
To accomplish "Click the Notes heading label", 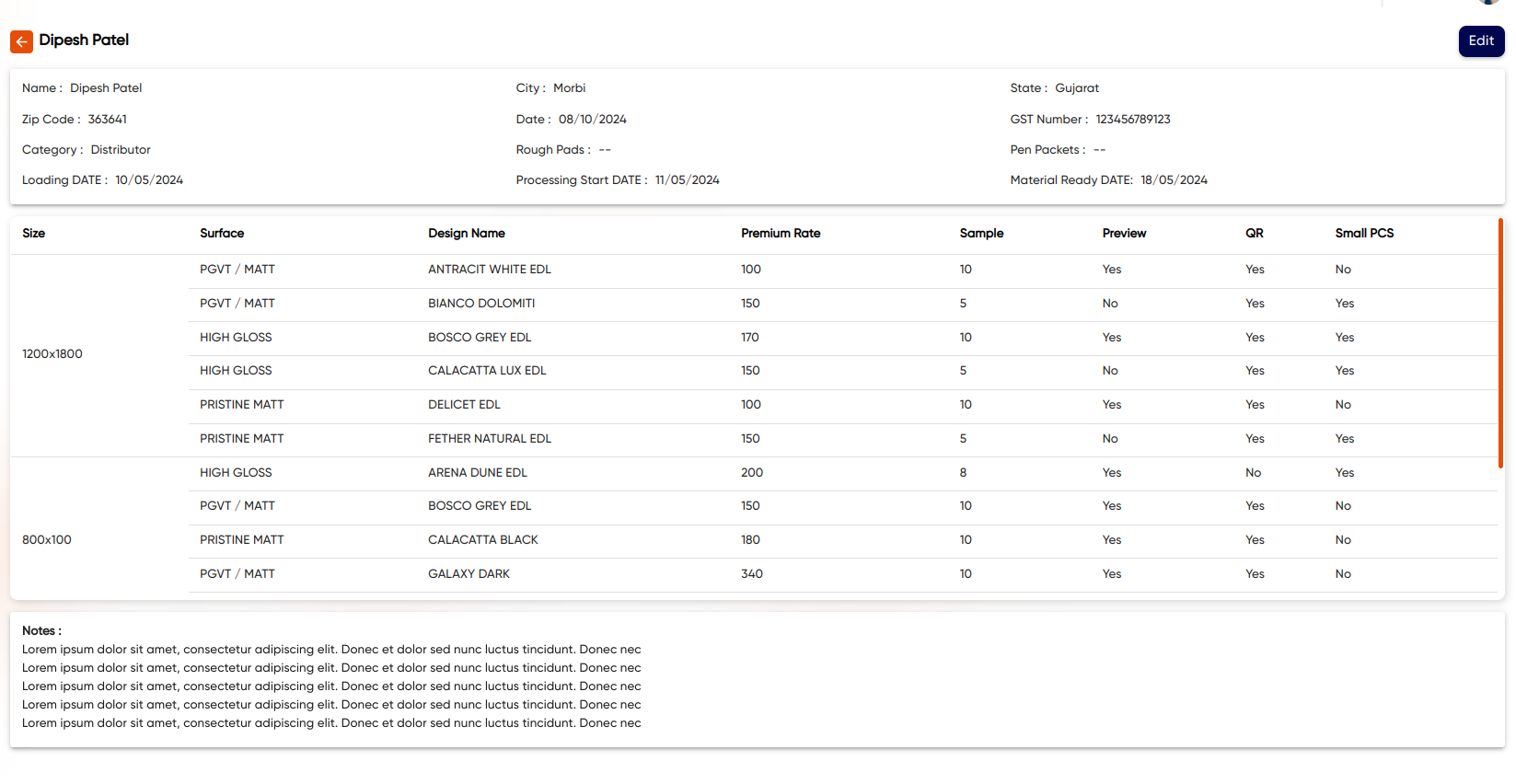I will point(41,631).
